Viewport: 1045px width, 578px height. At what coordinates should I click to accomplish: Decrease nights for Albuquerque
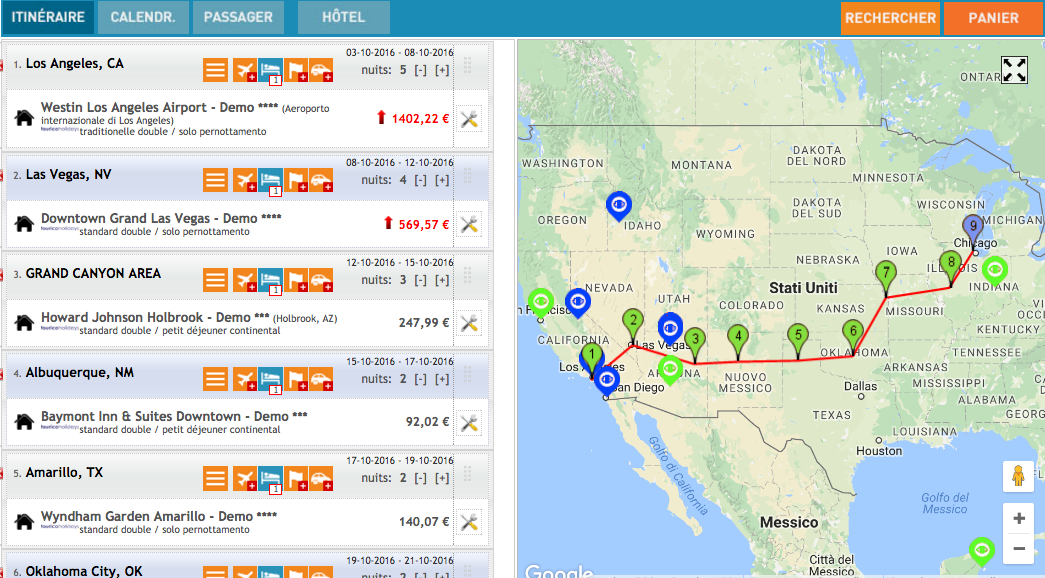[421, 379]
